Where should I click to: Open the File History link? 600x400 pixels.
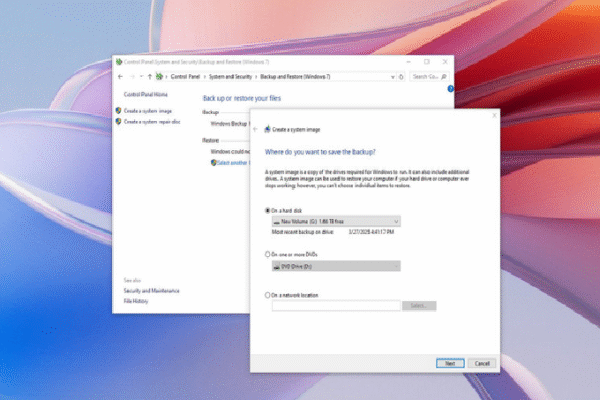[x=135, y=300]
